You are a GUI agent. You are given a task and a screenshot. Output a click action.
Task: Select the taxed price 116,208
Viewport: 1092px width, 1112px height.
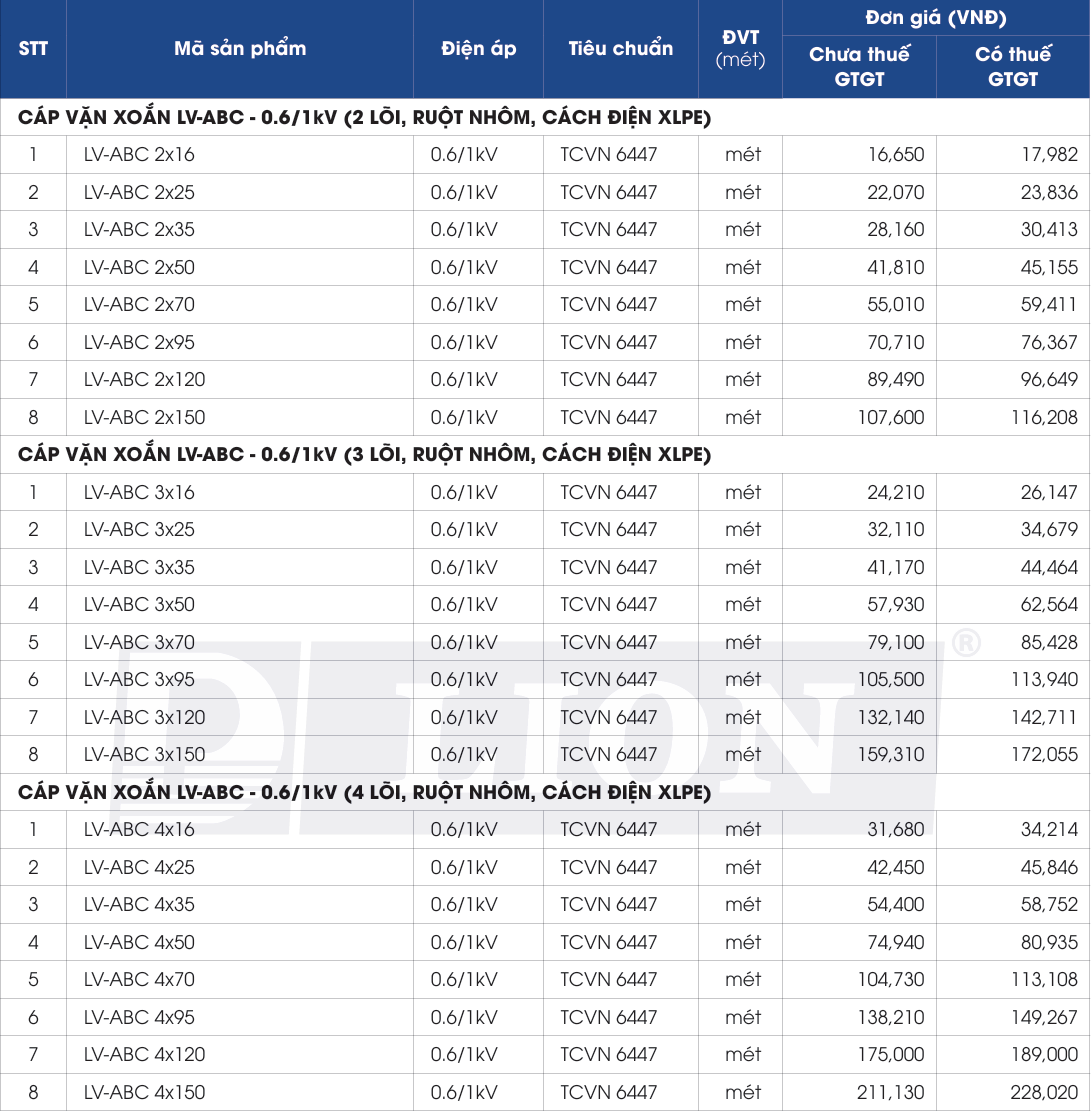(x=1044, y=417)
